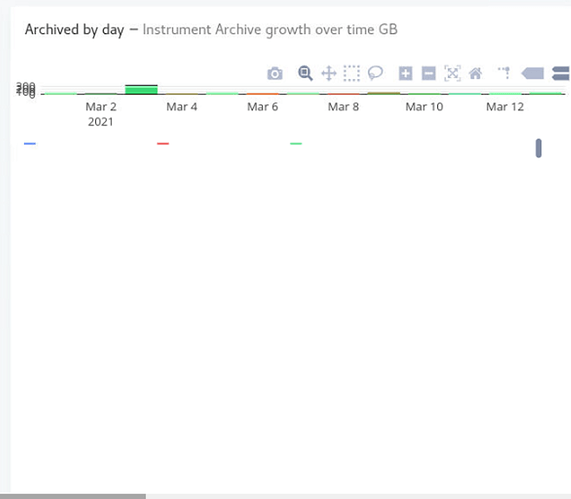
Task: Select the Zoom magnifier tool
Action: [305, 73]
